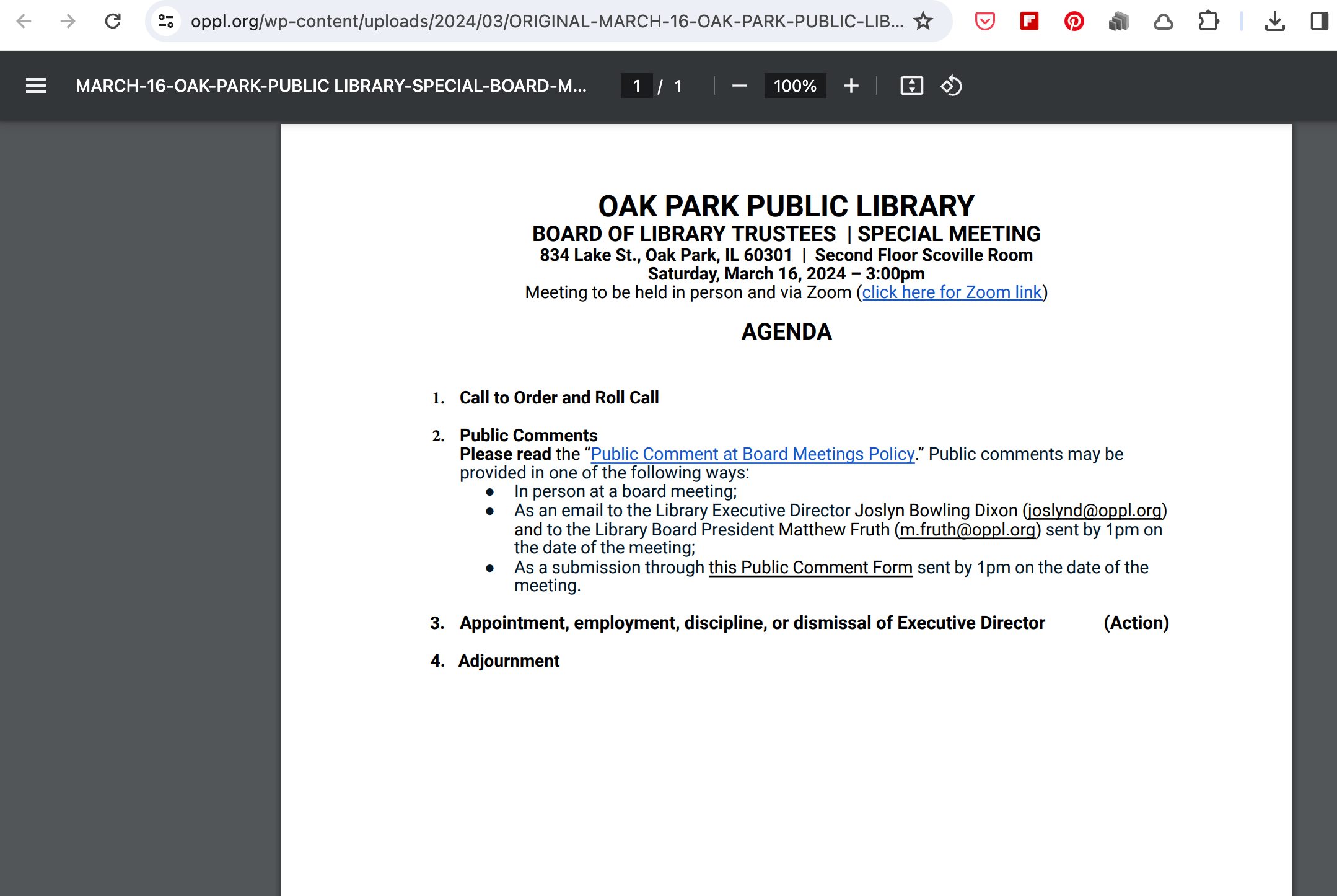This screenshot has width=1337, height=896.
Task: Open the Public Comment at Board Meetings Policy
Action: pyautogui.click(x=752, y=454)
